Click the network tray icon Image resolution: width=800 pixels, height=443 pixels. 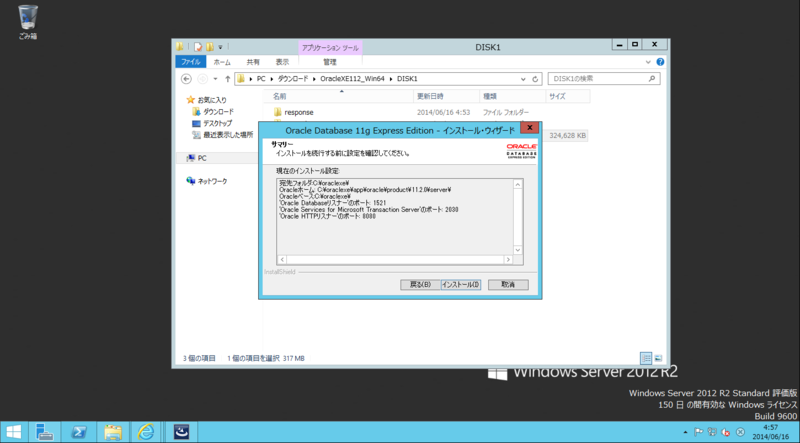[x=712, y=432]
